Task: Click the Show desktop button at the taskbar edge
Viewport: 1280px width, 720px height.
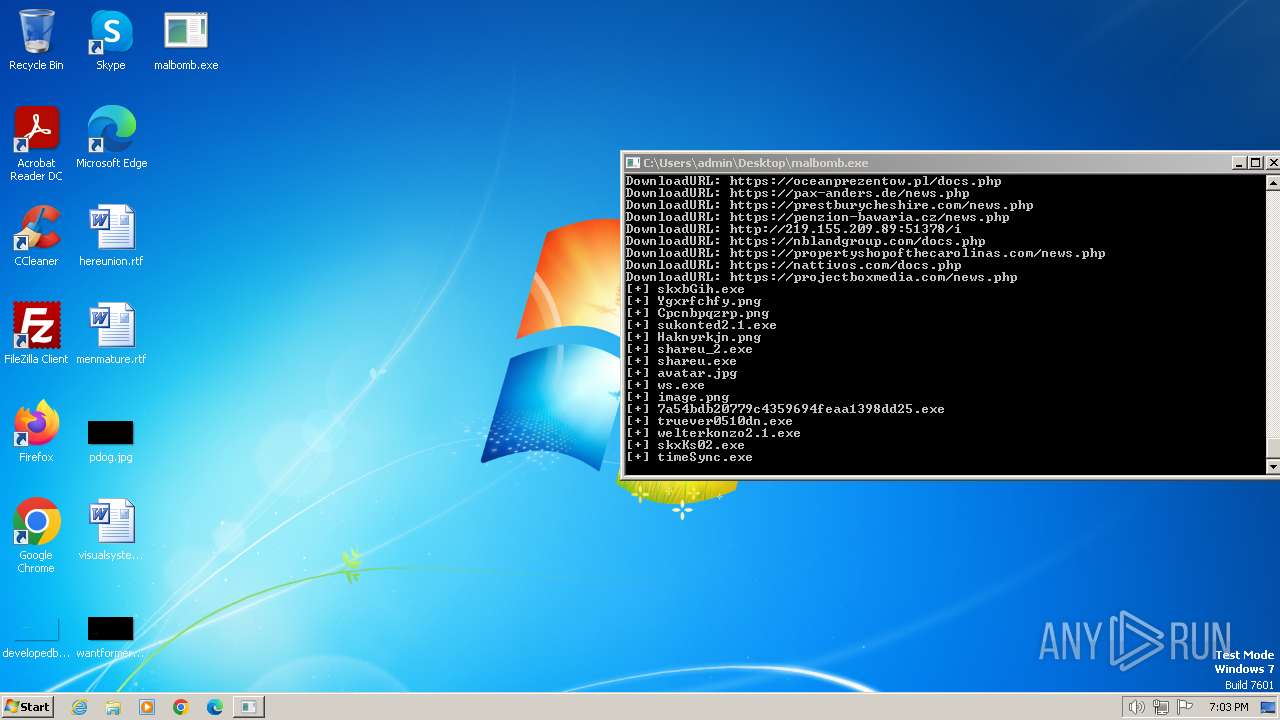Action: (1268, 707)
